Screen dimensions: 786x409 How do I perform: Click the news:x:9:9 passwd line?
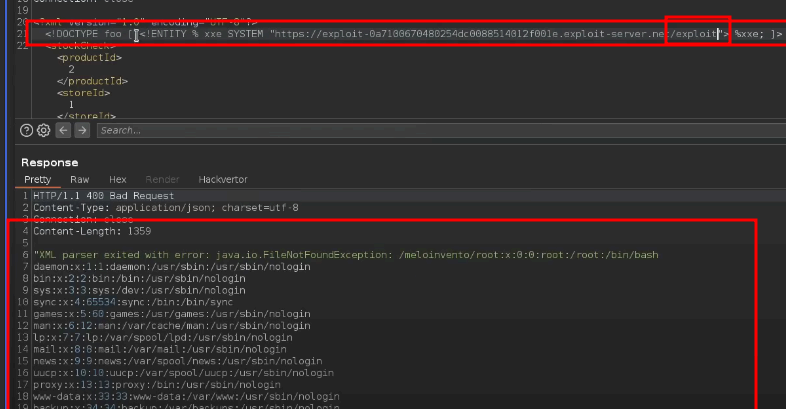[178, 361]
